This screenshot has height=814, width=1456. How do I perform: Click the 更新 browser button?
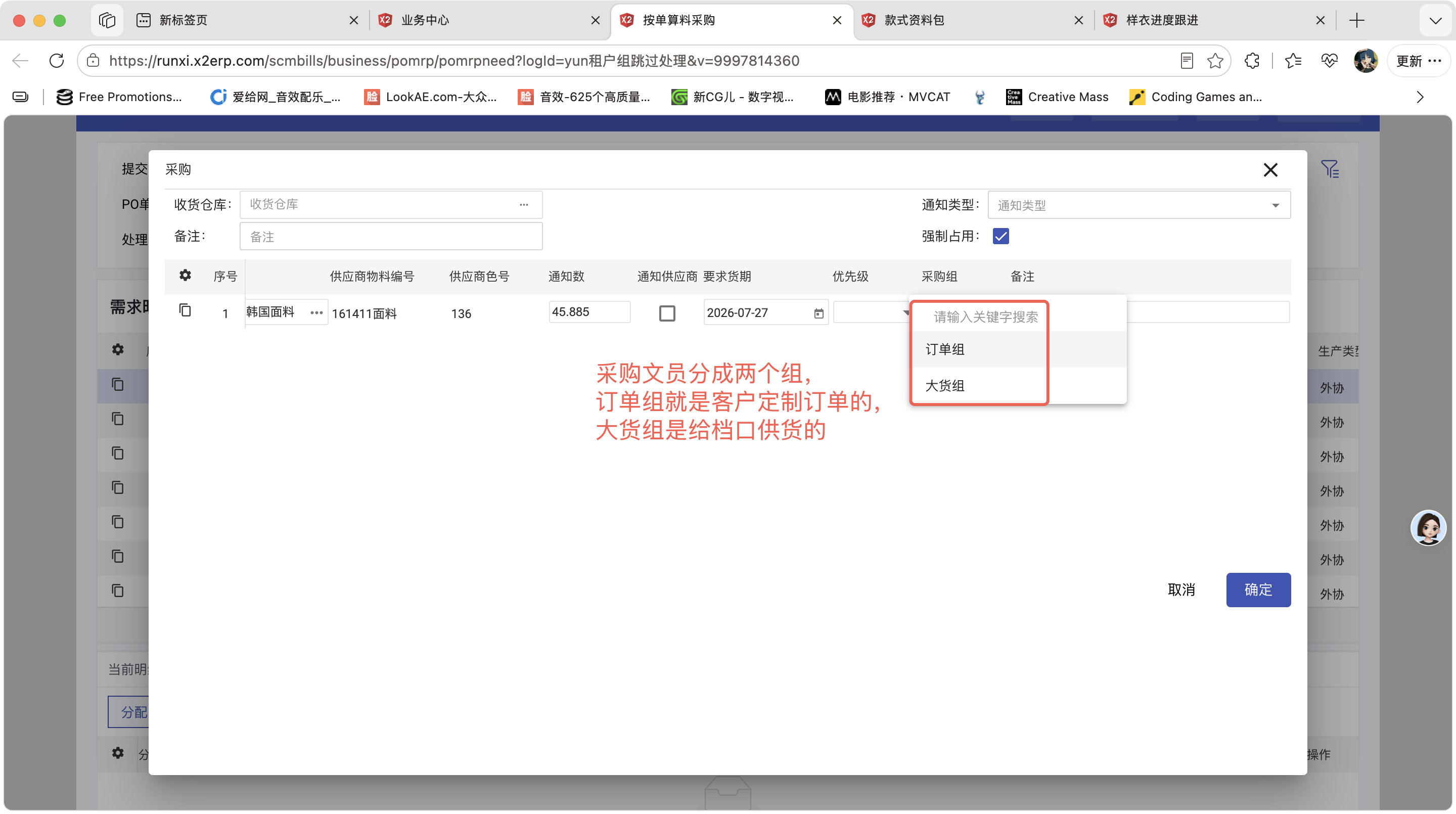pos(1419,61)
